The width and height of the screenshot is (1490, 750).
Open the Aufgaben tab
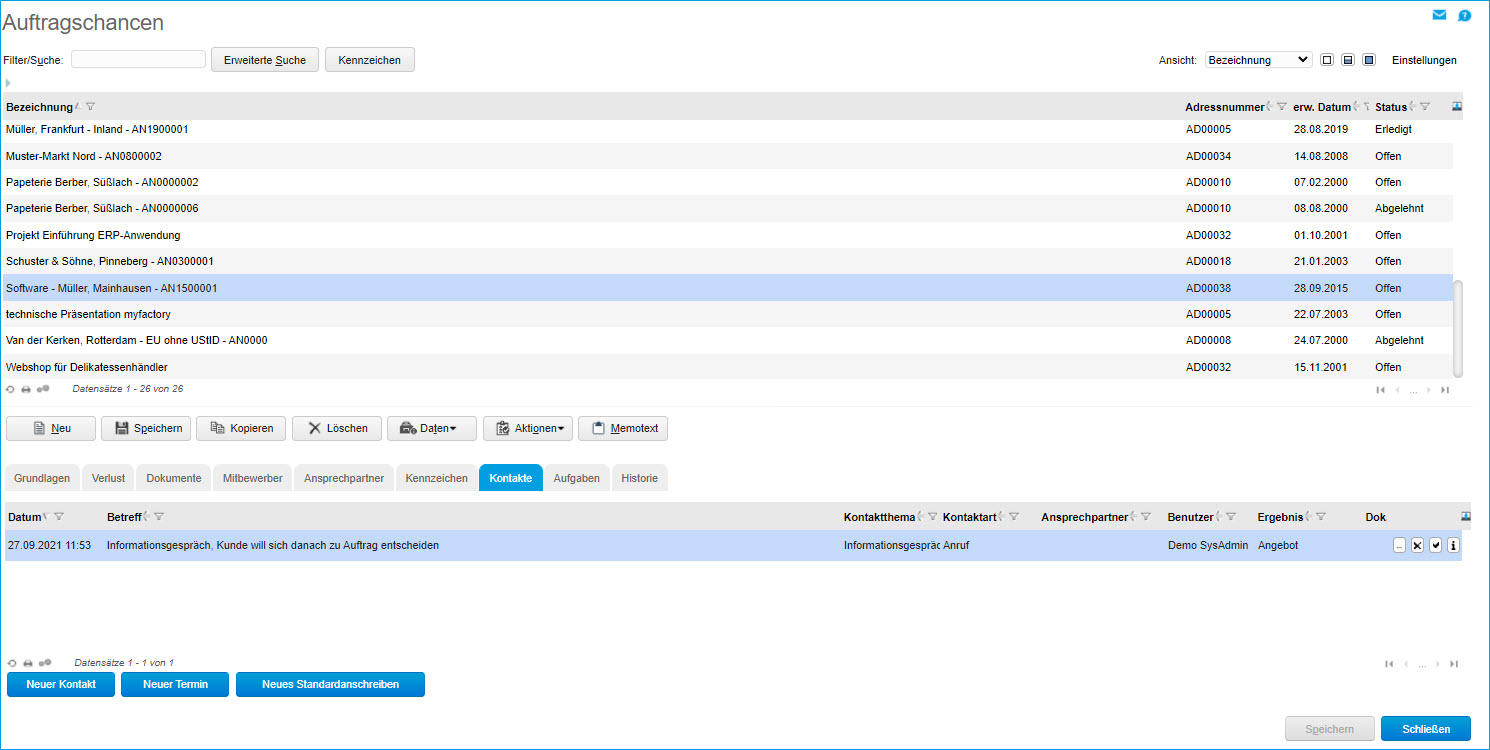pyautogui.click(x=577, y=478)
